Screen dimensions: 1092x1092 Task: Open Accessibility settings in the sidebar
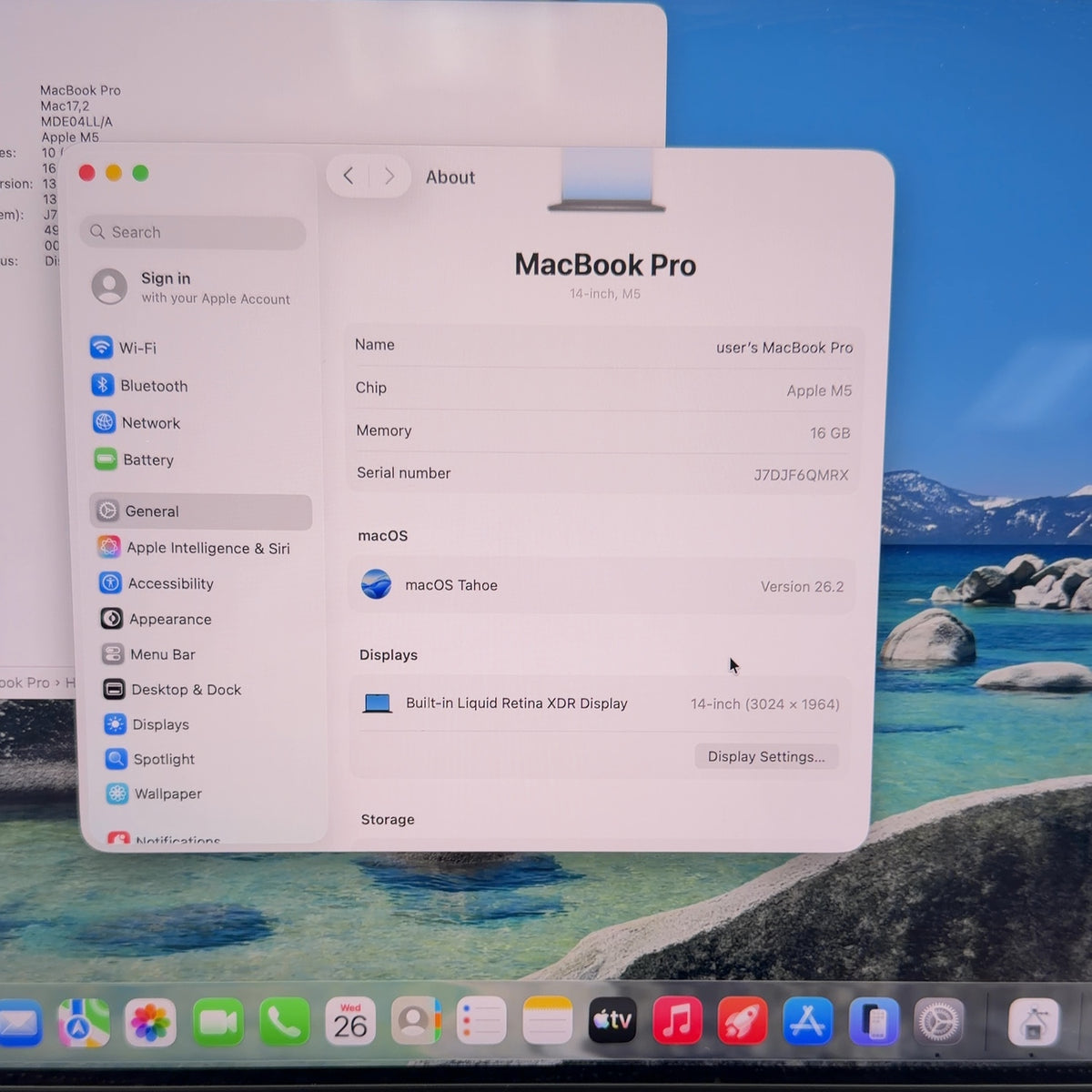coord(157,583)
